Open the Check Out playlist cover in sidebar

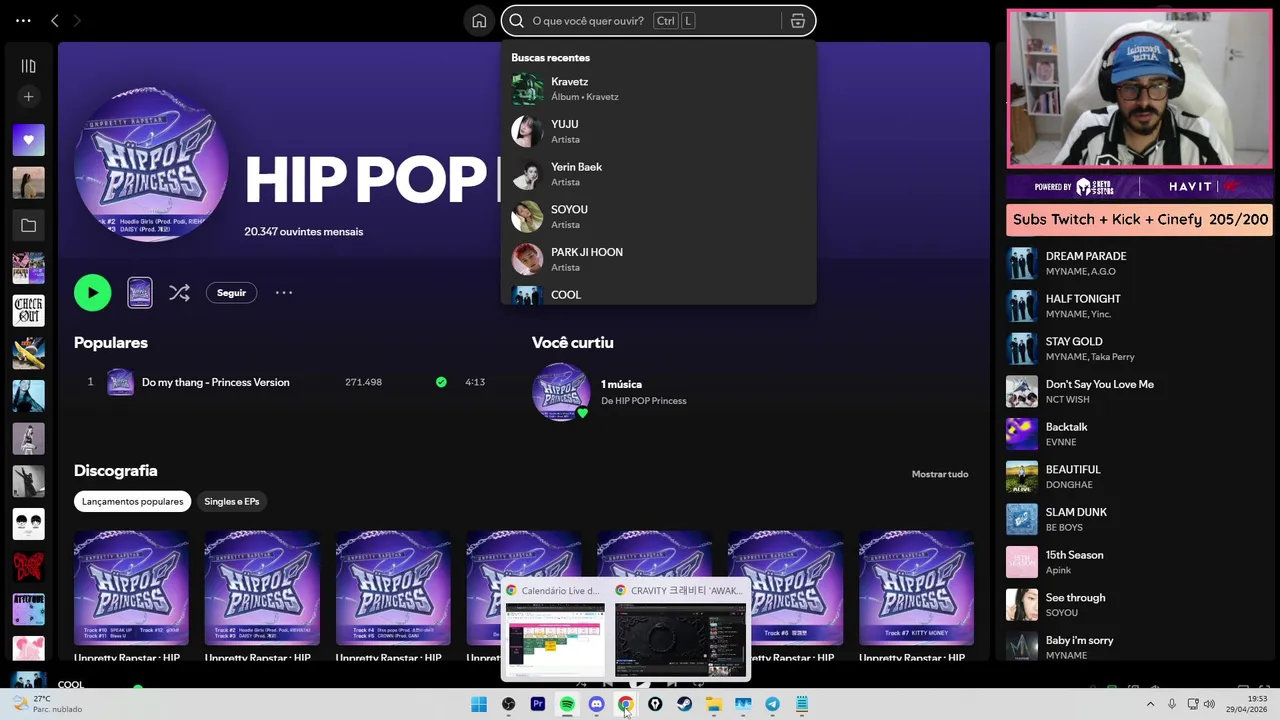28,311
